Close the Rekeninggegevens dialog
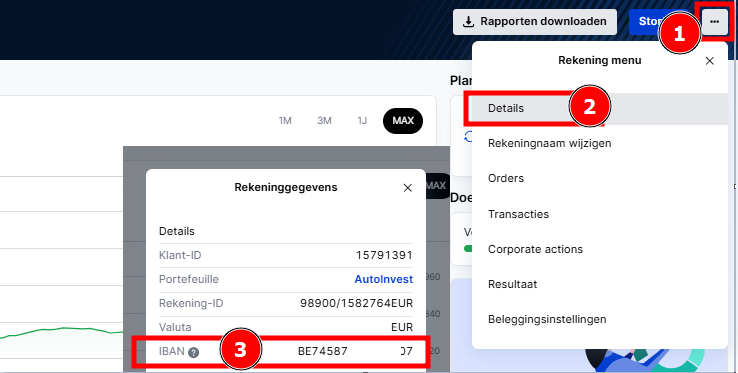 coord(408,188)
